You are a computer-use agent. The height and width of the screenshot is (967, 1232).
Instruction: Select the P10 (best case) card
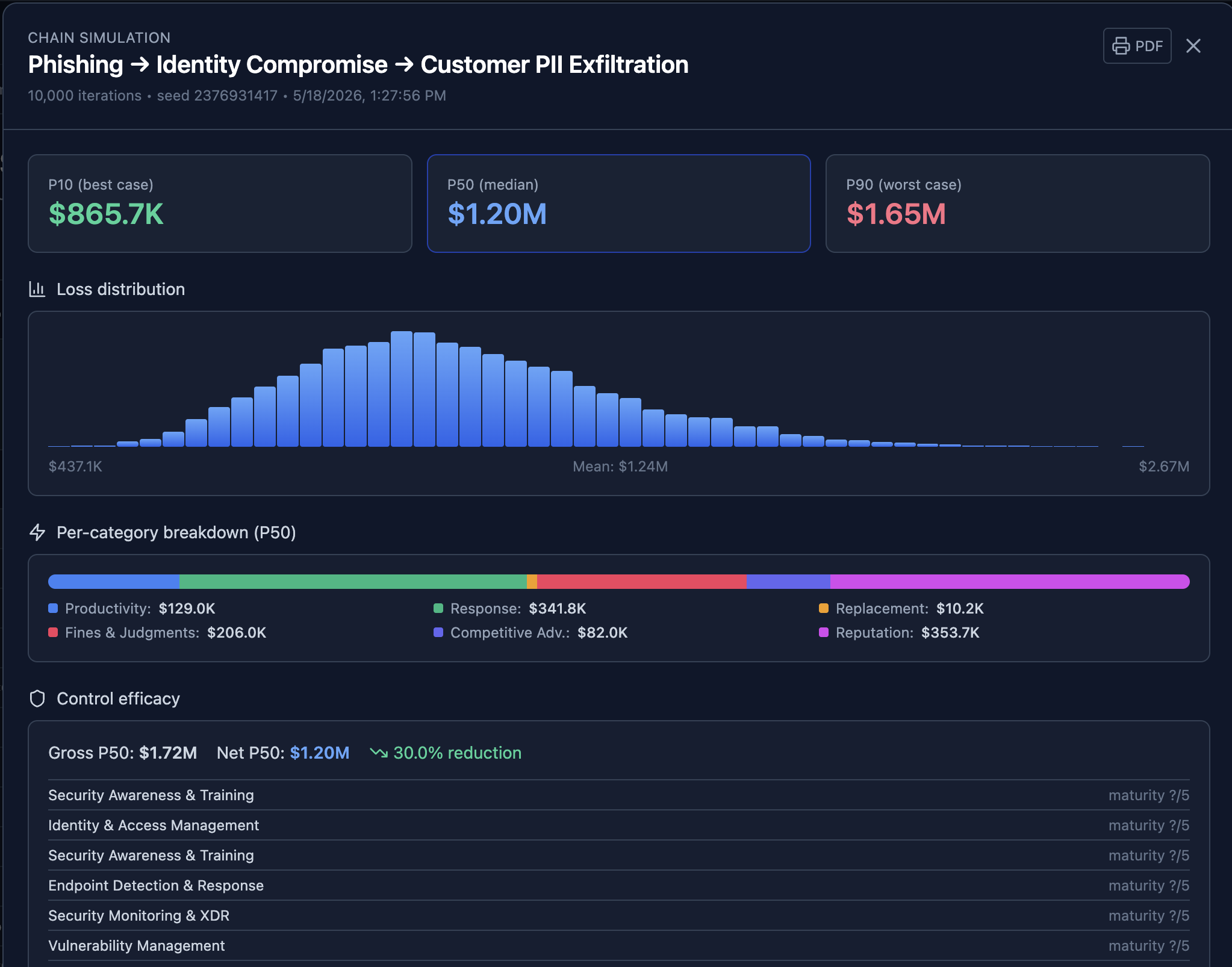tap(220, 204)
